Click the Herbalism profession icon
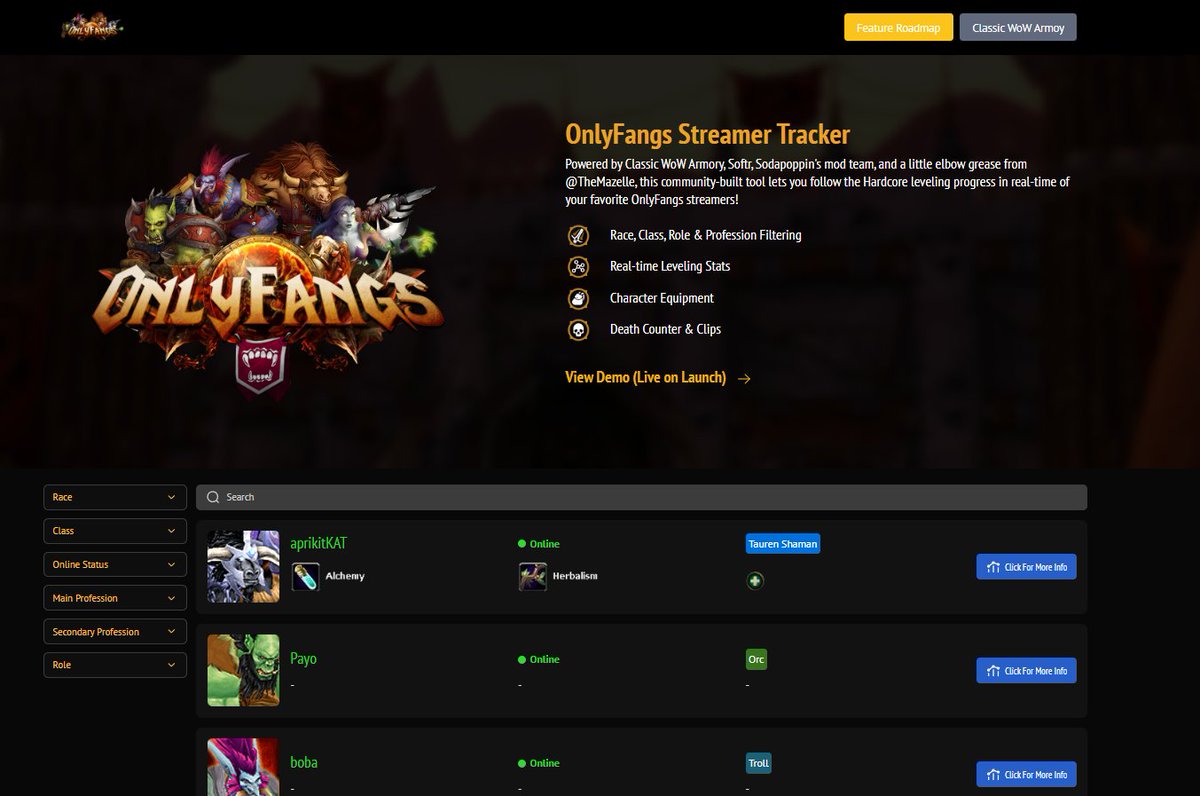Viewport: 1200px width, 796px height. [x=532, y=576]
